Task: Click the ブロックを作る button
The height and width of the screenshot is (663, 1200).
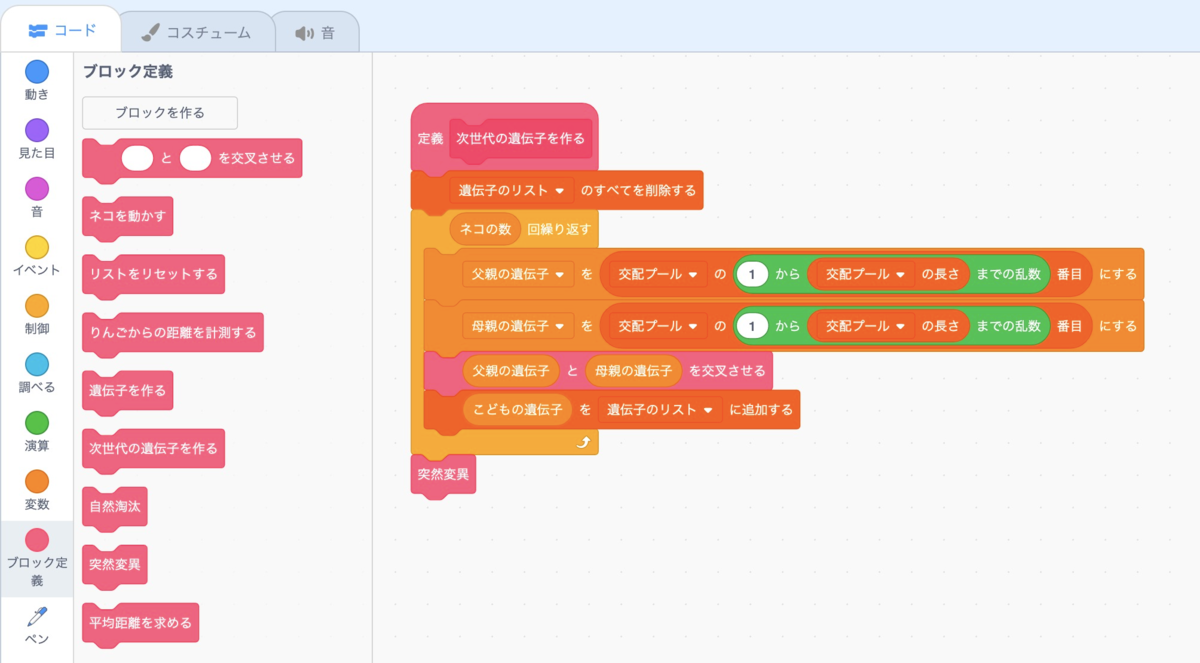Action: [x=160, y=113]
